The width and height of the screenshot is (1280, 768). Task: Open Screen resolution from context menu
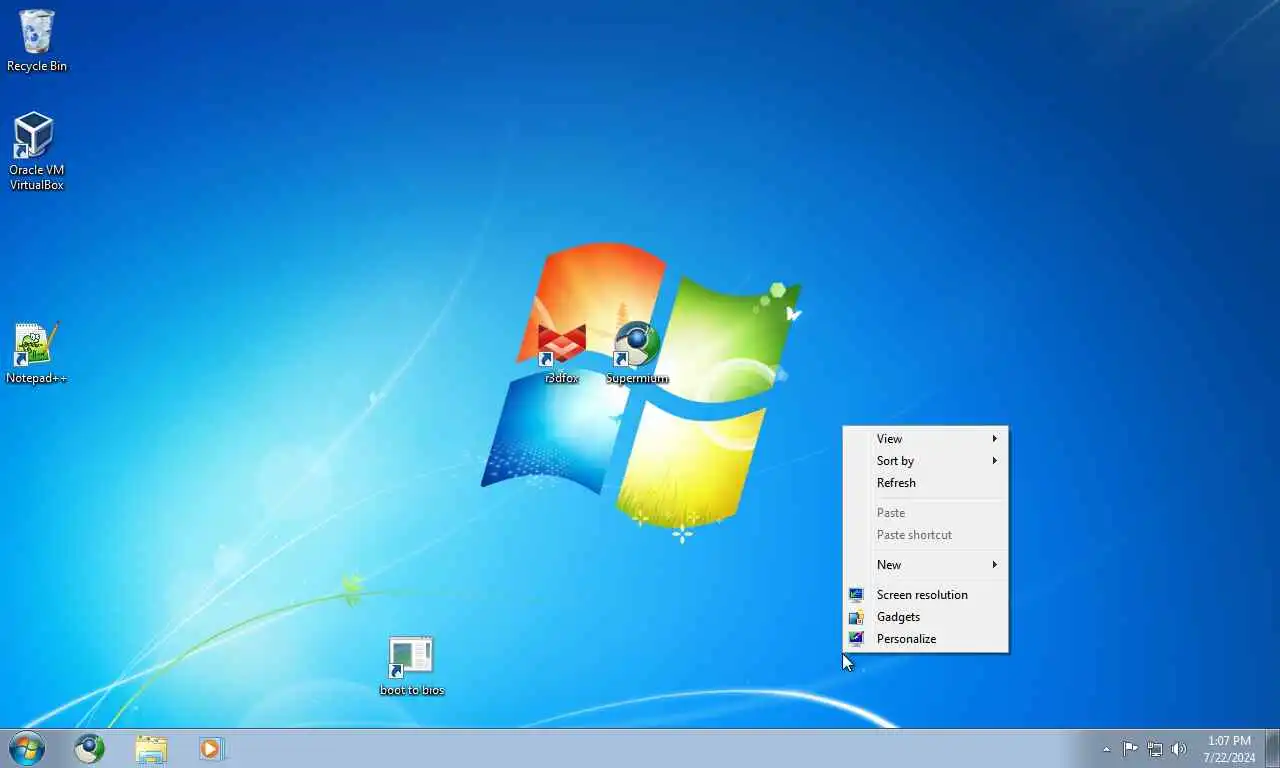coord(925,595)
